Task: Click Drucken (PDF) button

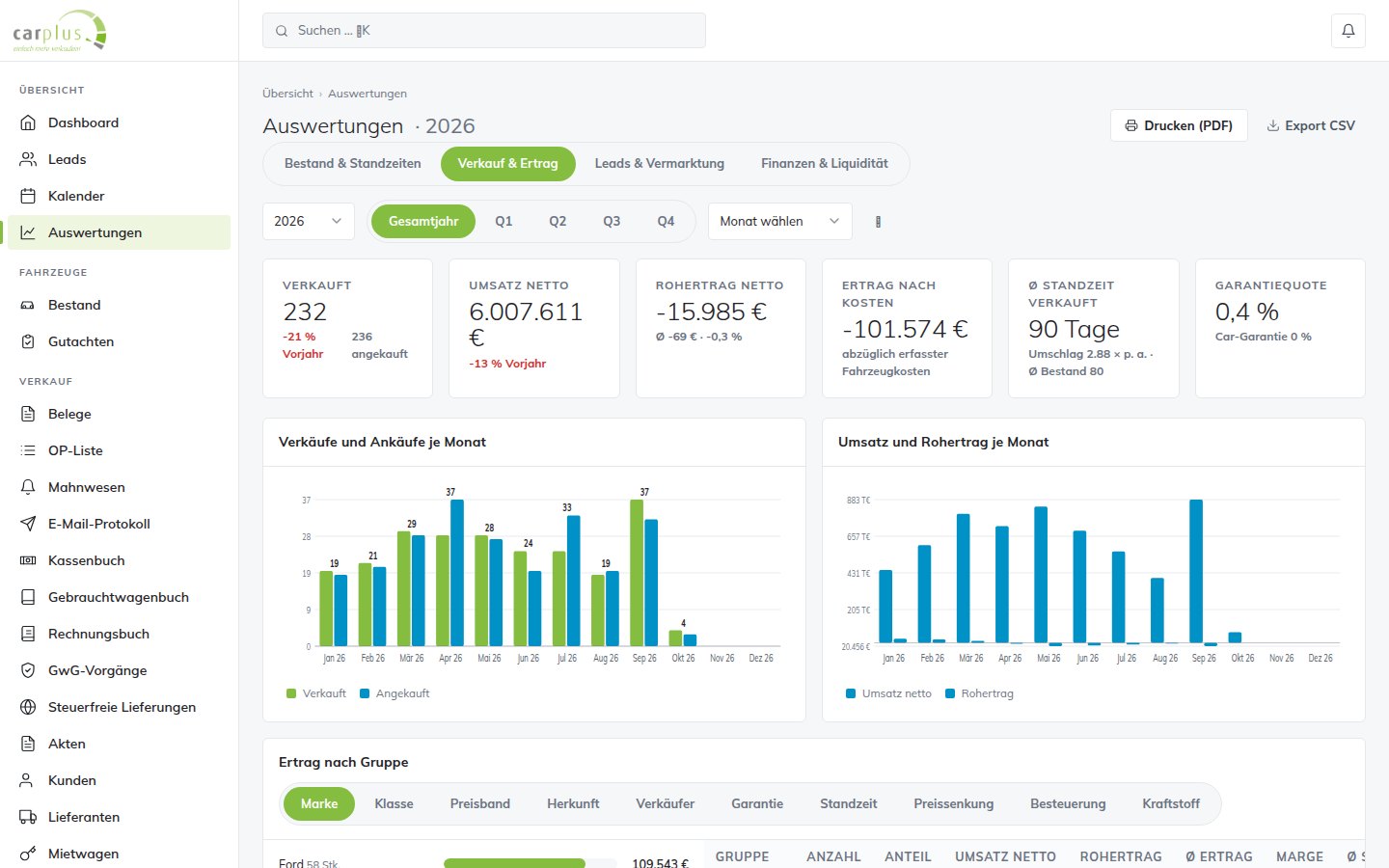Action: [1179, 125]
